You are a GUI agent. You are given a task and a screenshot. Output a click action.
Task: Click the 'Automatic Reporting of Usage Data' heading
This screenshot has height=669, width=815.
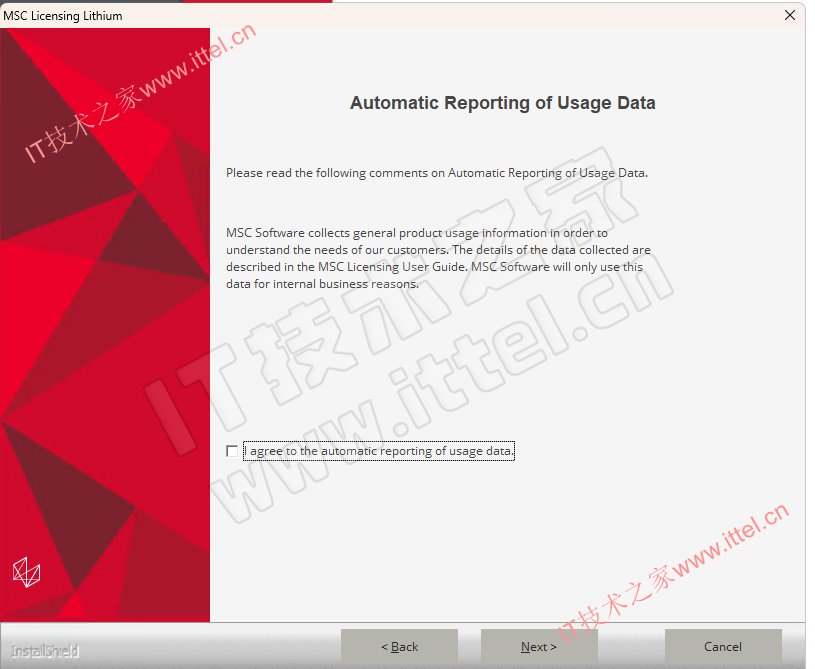(x=503, y=103)
